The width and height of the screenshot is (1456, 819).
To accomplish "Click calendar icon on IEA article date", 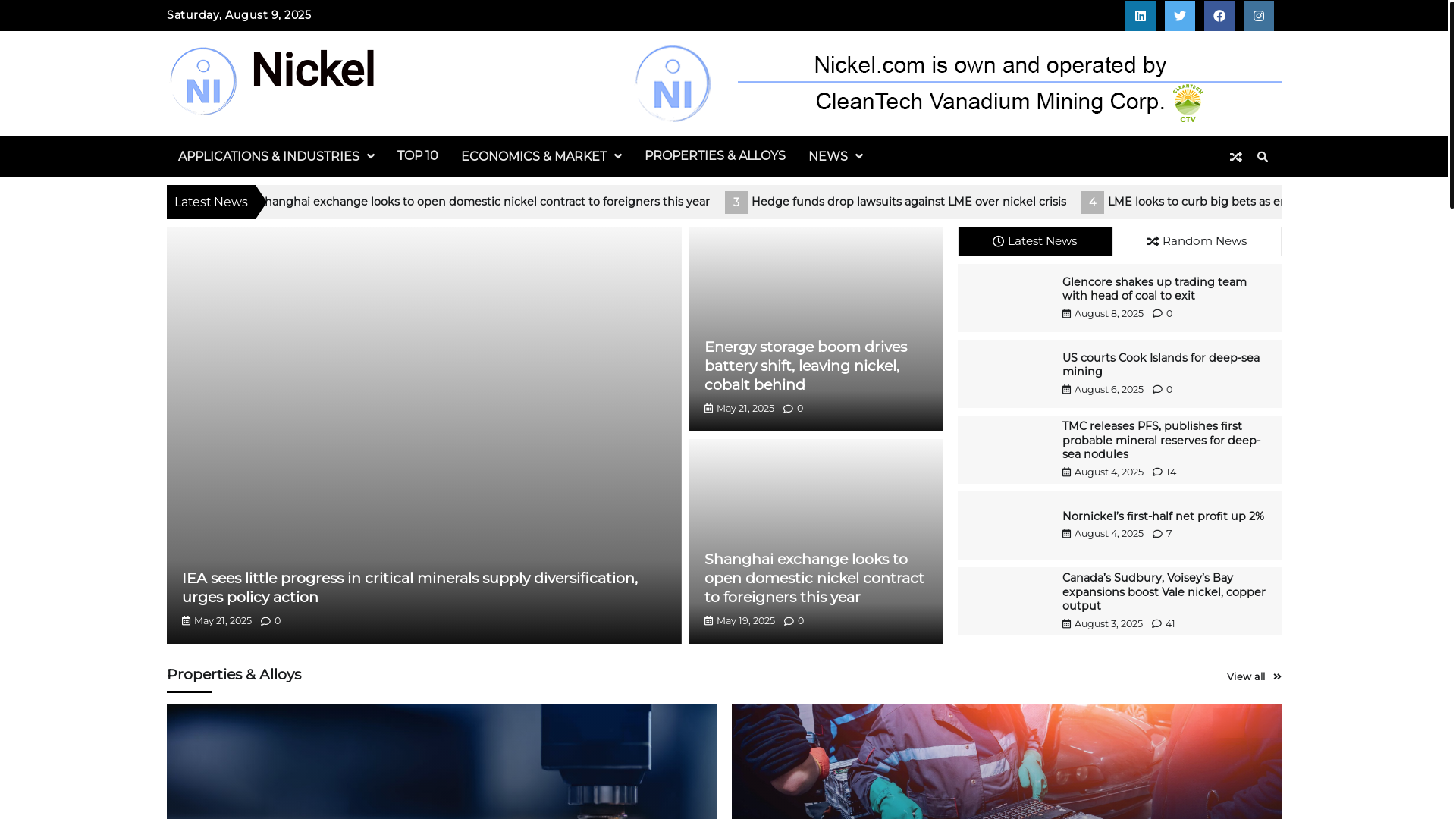I will coord(187,620).
